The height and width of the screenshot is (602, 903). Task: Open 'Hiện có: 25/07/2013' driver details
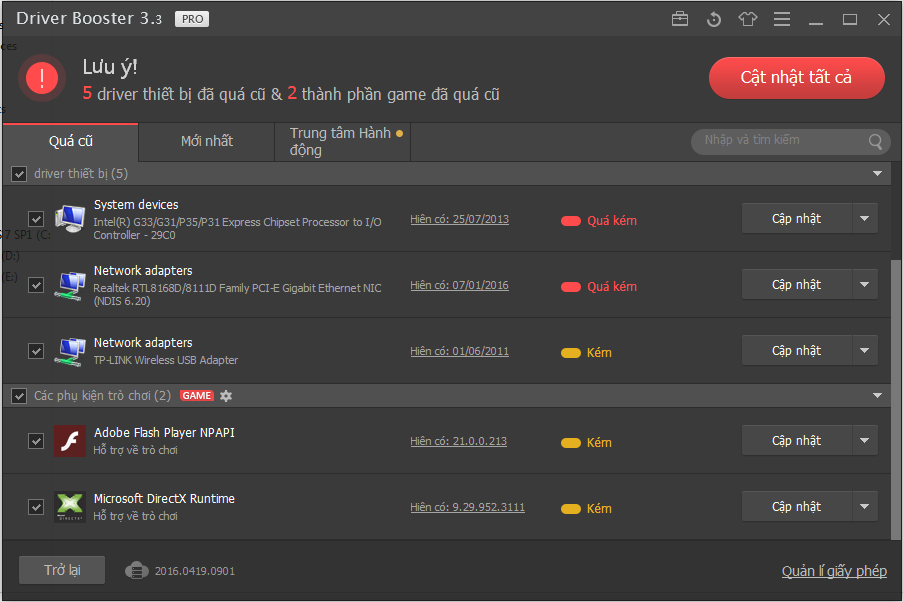(460, 219)
